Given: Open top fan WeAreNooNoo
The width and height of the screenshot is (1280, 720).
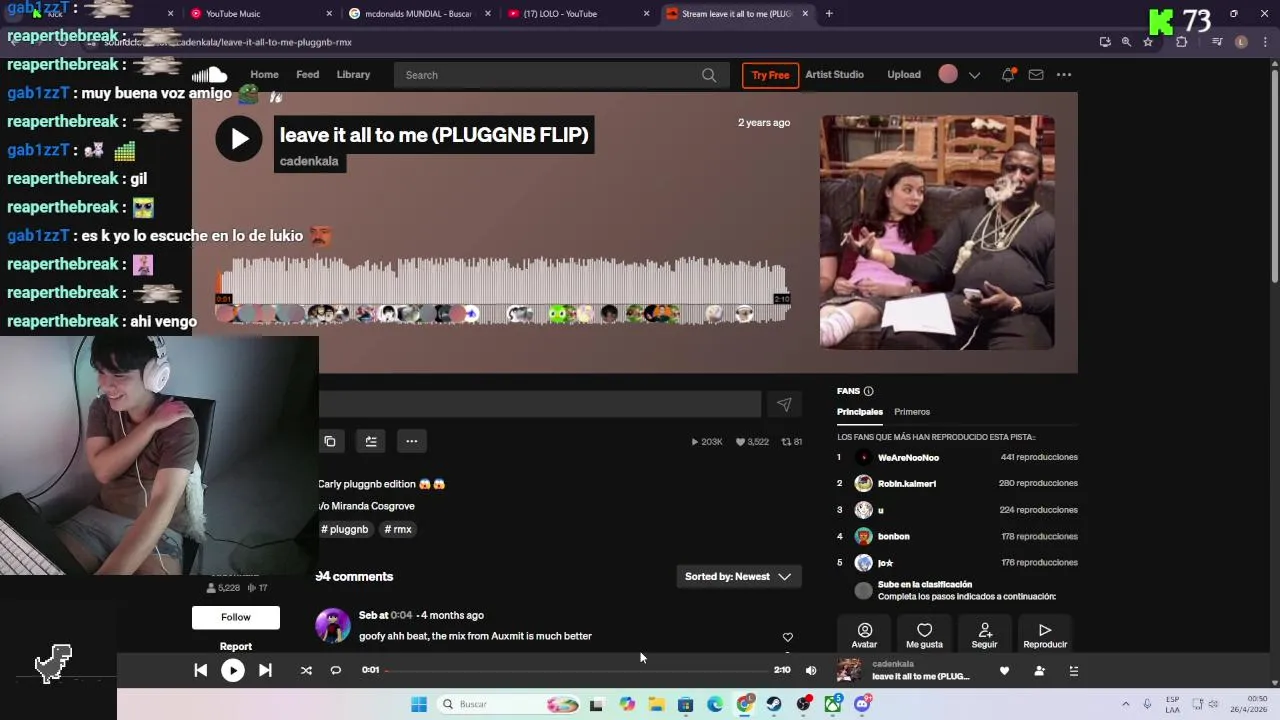Looking at the screenshot, I should pos(908,457).
